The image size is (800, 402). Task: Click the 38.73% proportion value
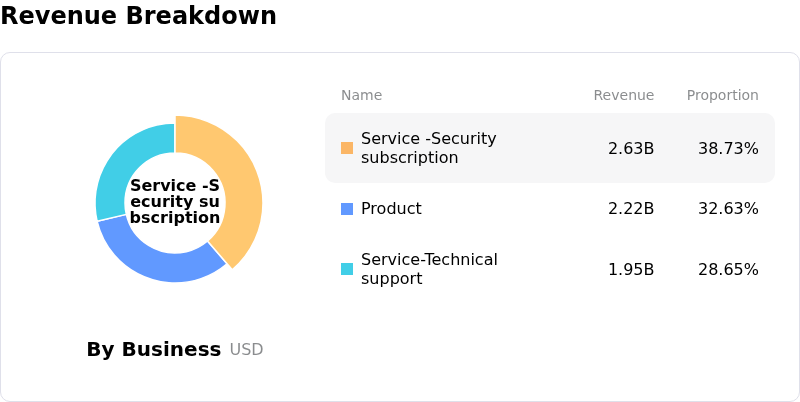pyautogui.click(x=728, y=149)
